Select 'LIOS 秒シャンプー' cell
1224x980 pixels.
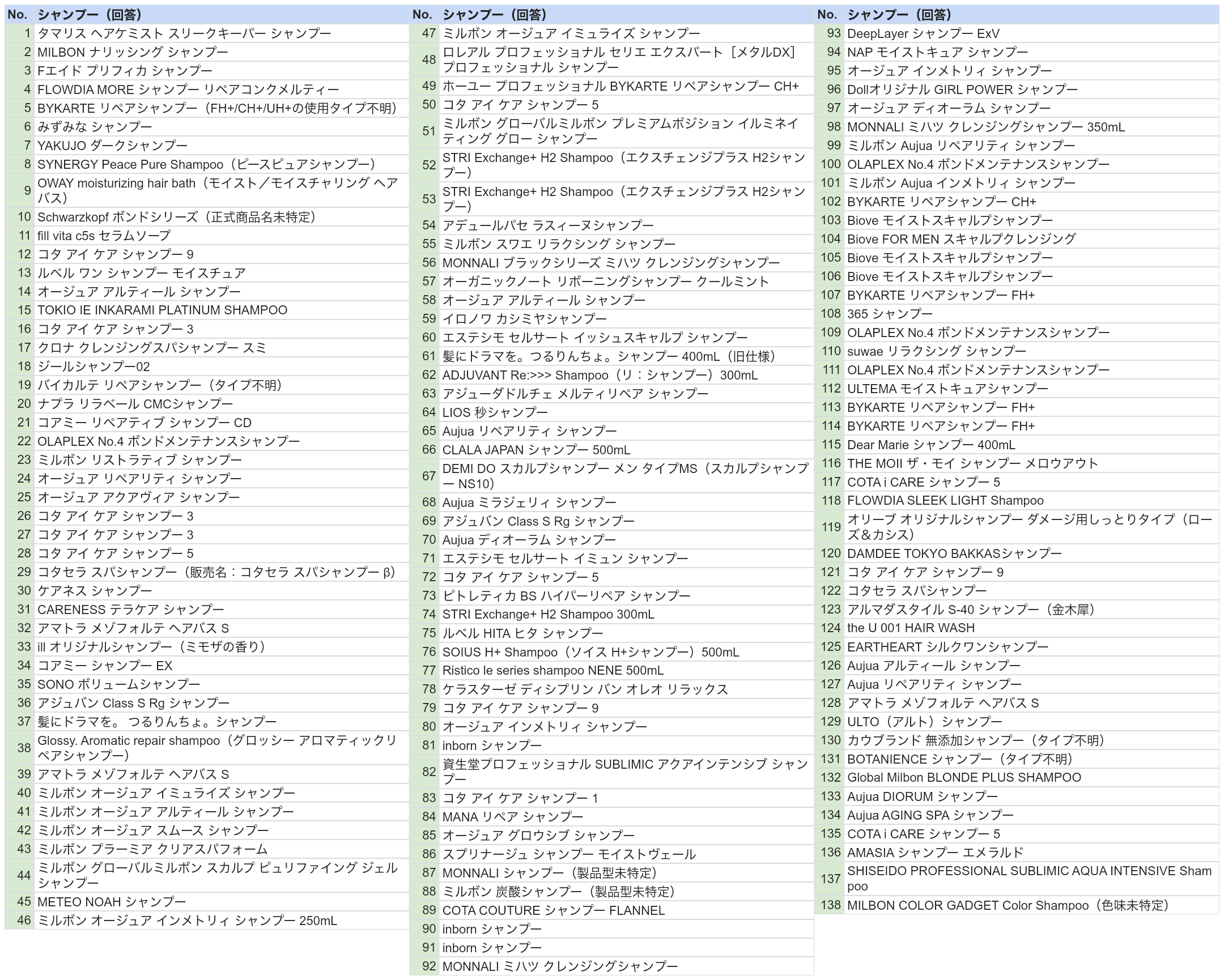tap(626, 412)
